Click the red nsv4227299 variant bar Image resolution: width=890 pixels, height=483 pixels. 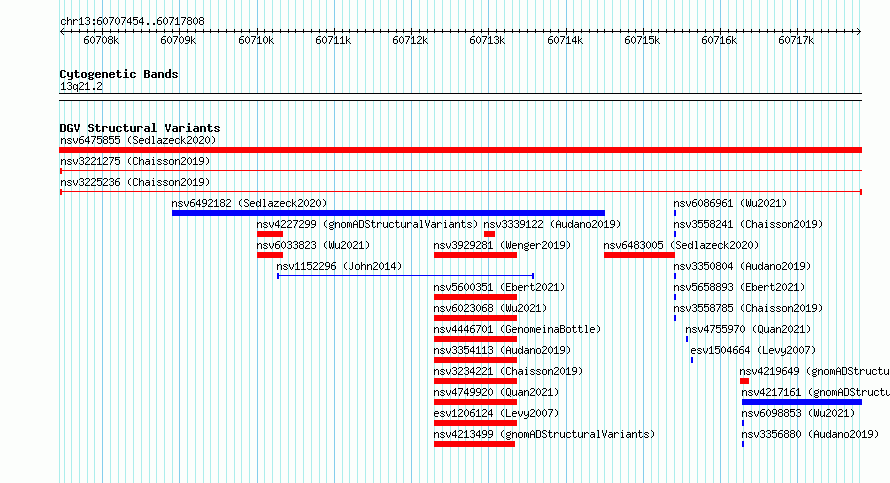click(270, 234)
